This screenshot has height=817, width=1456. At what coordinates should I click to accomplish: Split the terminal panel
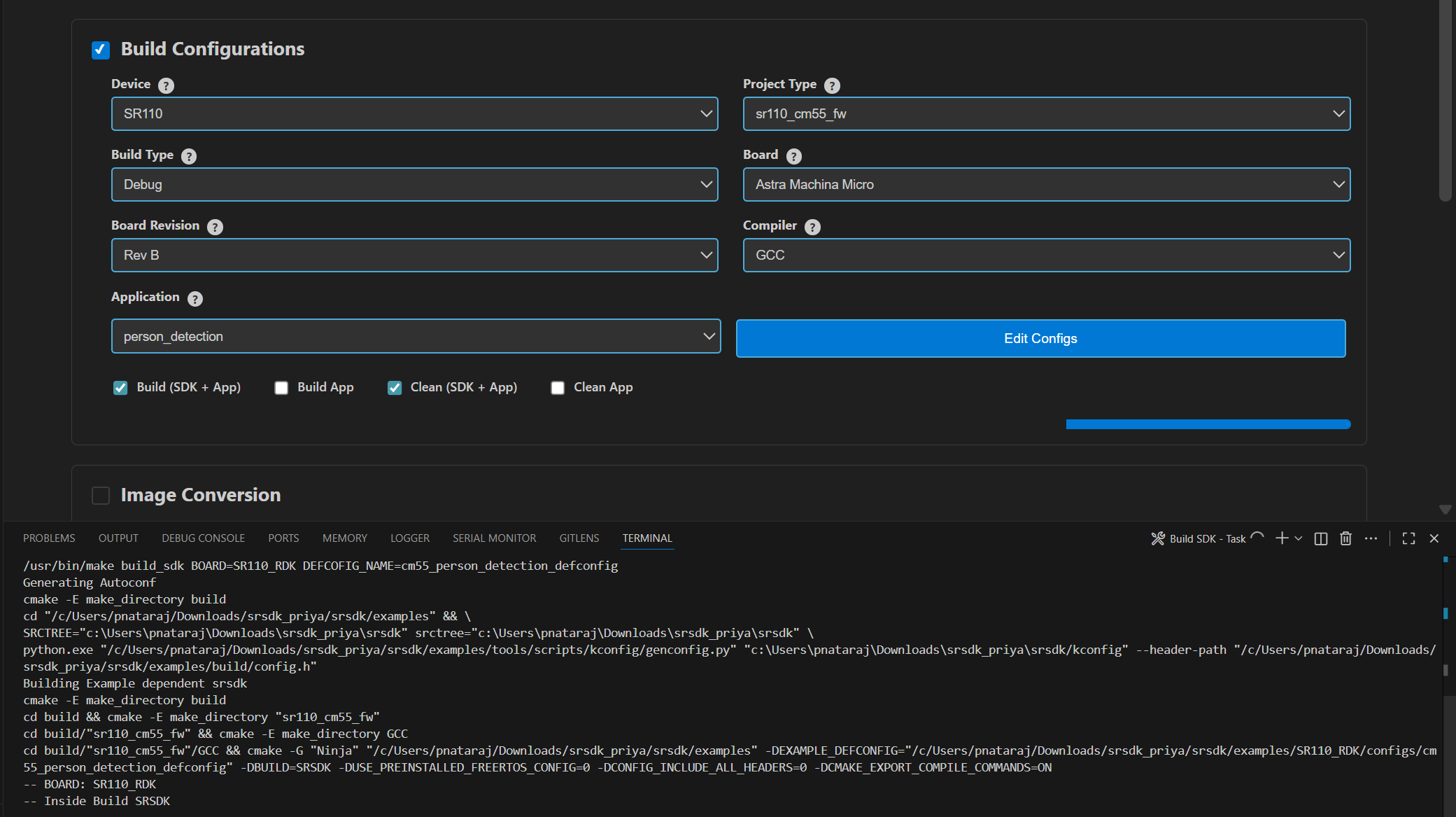click(1320, 538)
